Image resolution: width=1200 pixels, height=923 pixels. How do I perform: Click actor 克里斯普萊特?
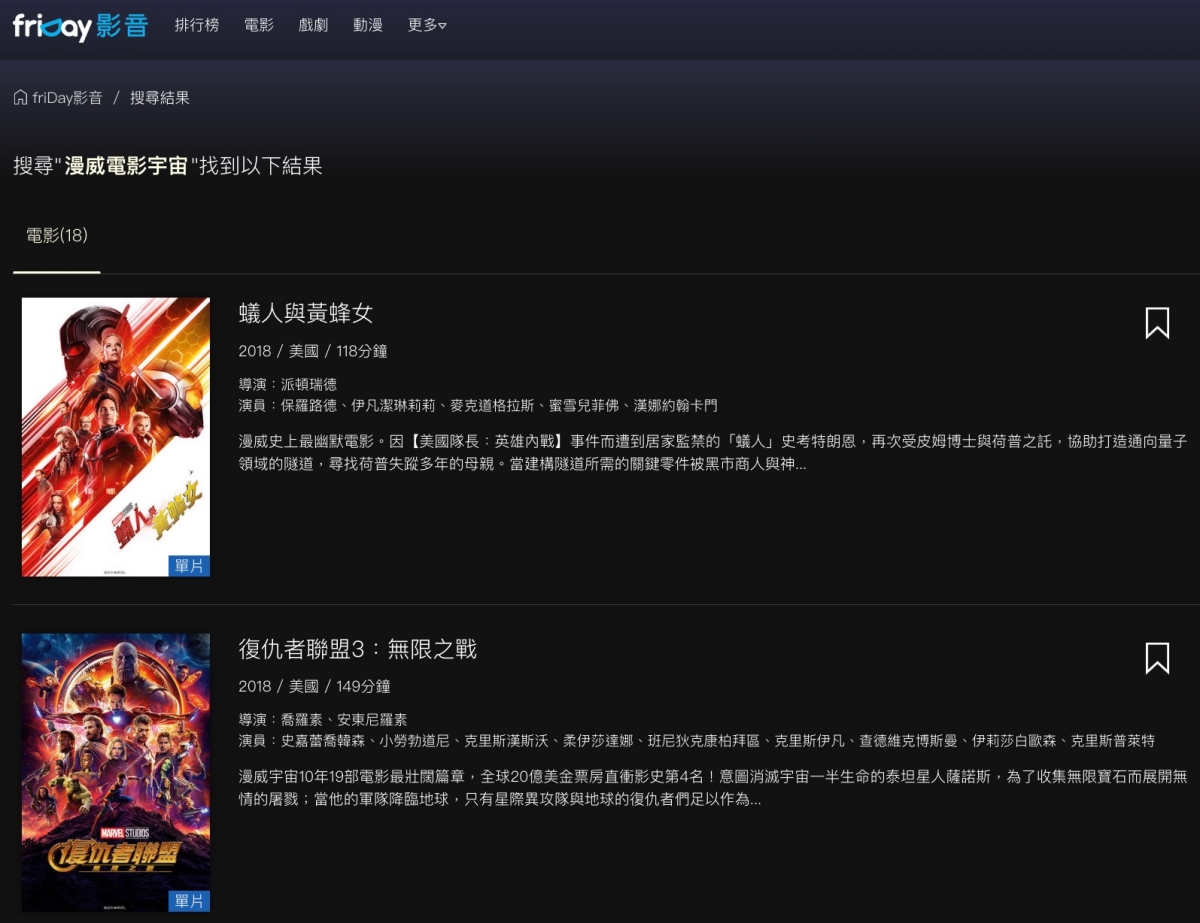click(1112, 741)
